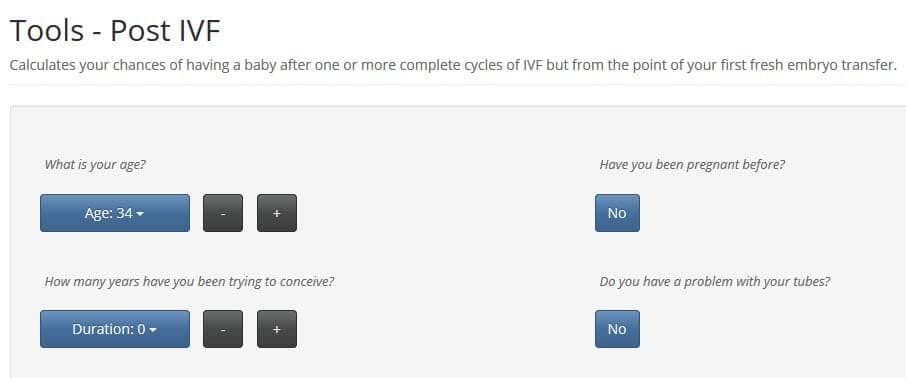Click the words Post IVF in the title
This screenshot has width=906, height=378.
(165, 31)
